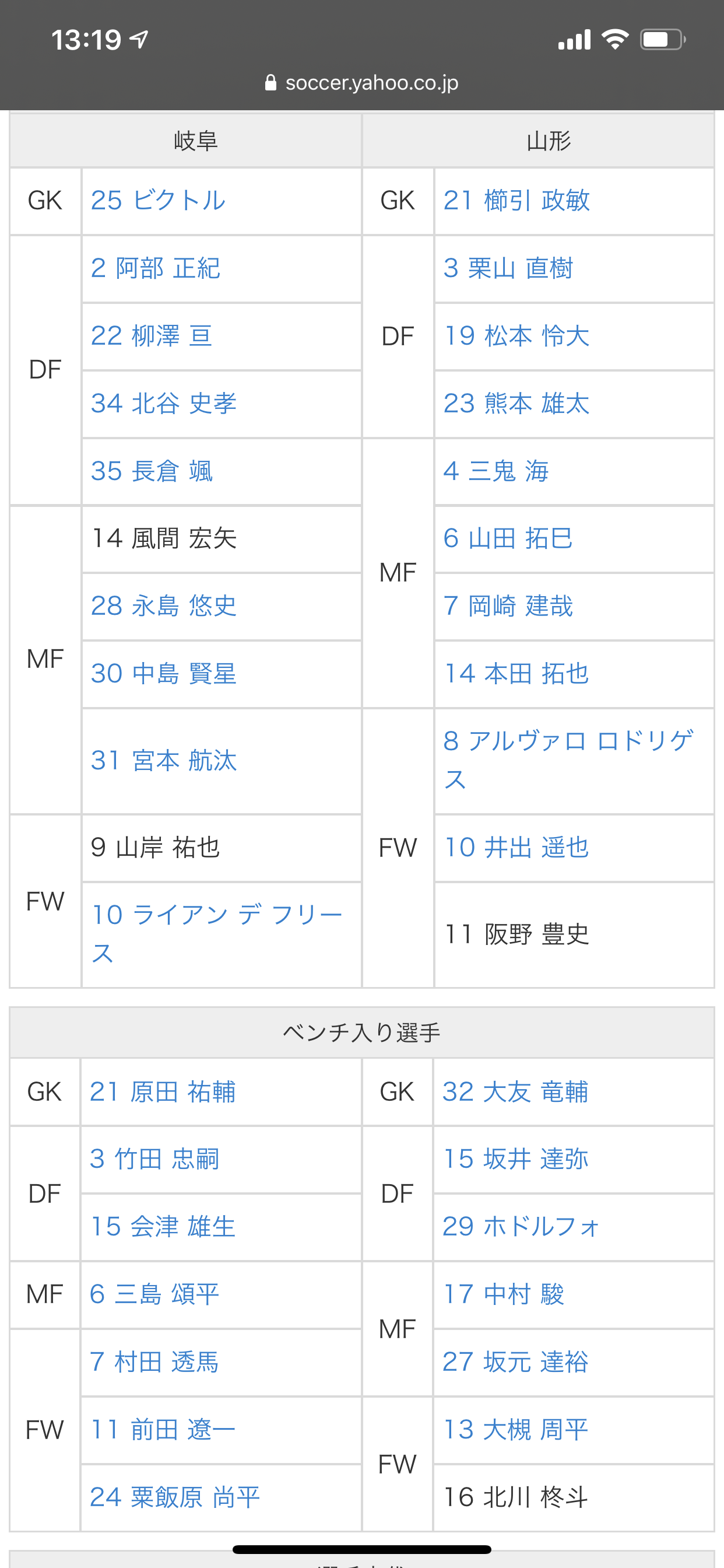This screenshot has height=1568, width=724.
Task: Tap 4 三鬼 海 midfielder link
Action: click(496, 471)
